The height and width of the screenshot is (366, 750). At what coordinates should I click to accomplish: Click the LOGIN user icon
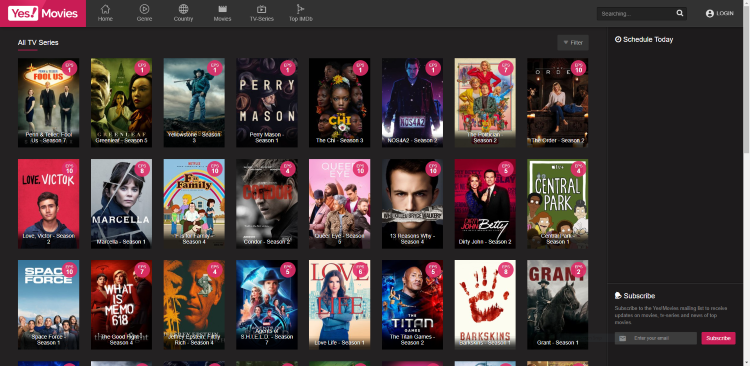[x=710, y=13]
